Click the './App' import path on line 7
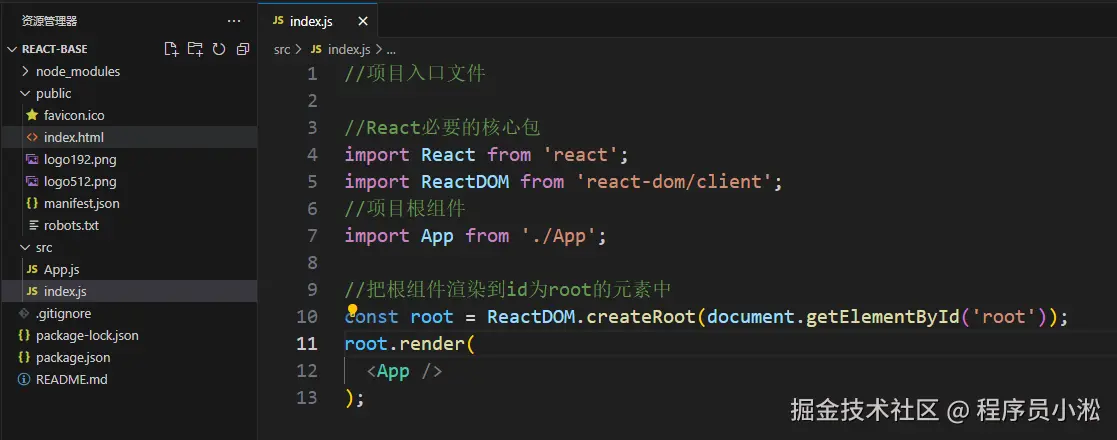Screen dimensions: 1117x440 [558, 236]
